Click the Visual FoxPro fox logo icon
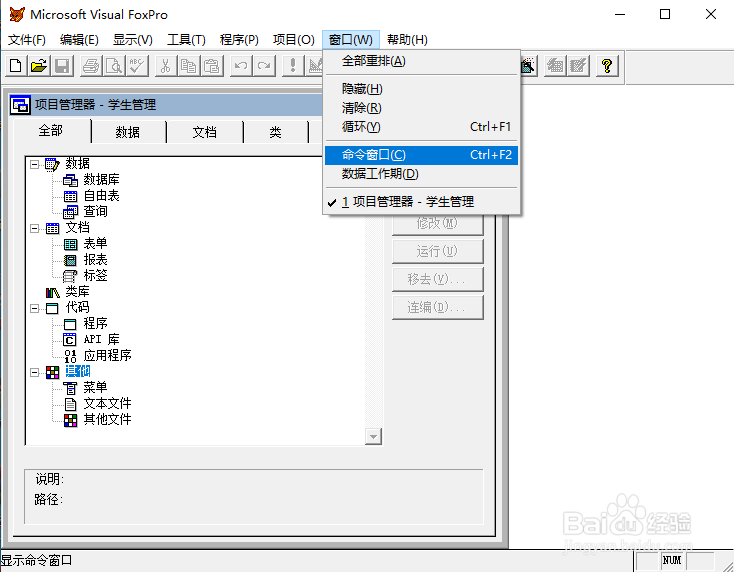 pyautogui.click(x=17, y=14)
